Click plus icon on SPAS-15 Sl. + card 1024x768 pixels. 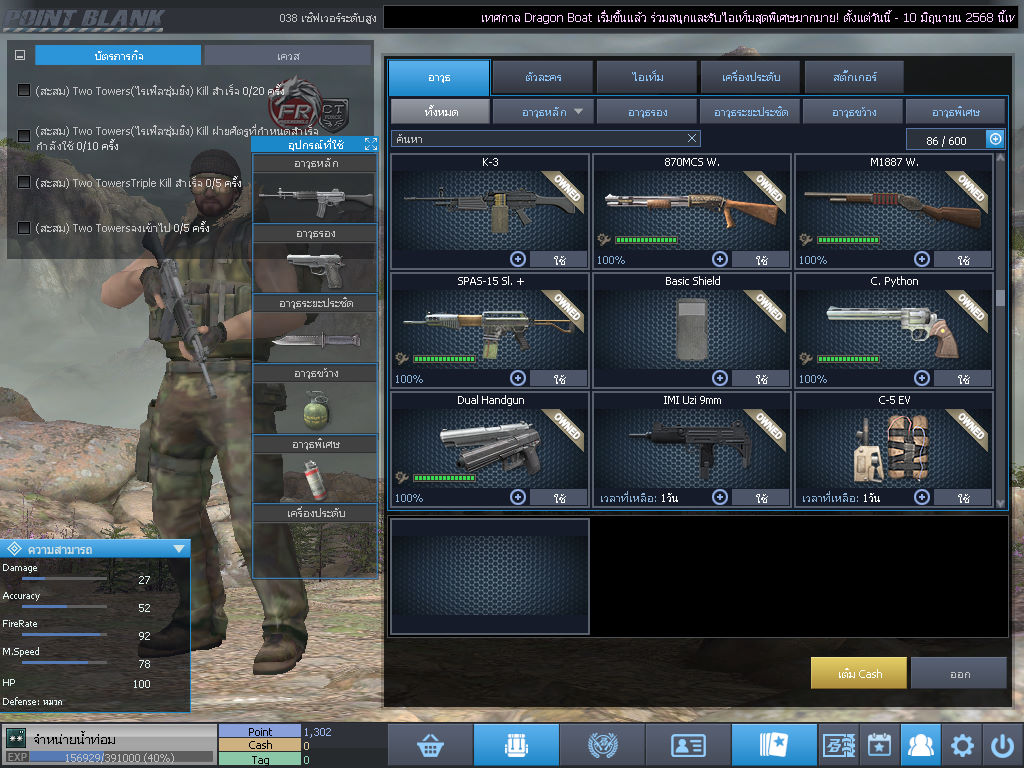click(x=518, y=378)
